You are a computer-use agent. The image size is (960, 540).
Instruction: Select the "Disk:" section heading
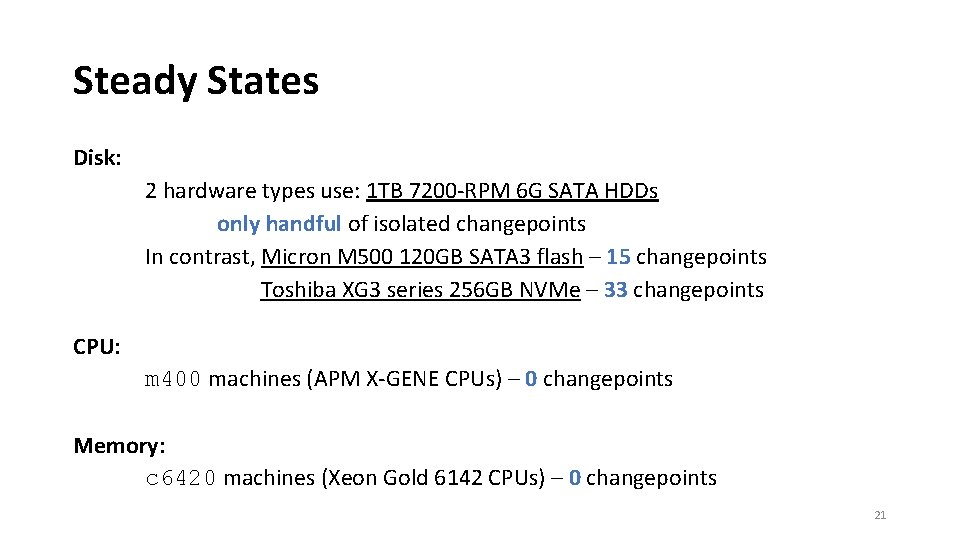(x=97, y=158)
